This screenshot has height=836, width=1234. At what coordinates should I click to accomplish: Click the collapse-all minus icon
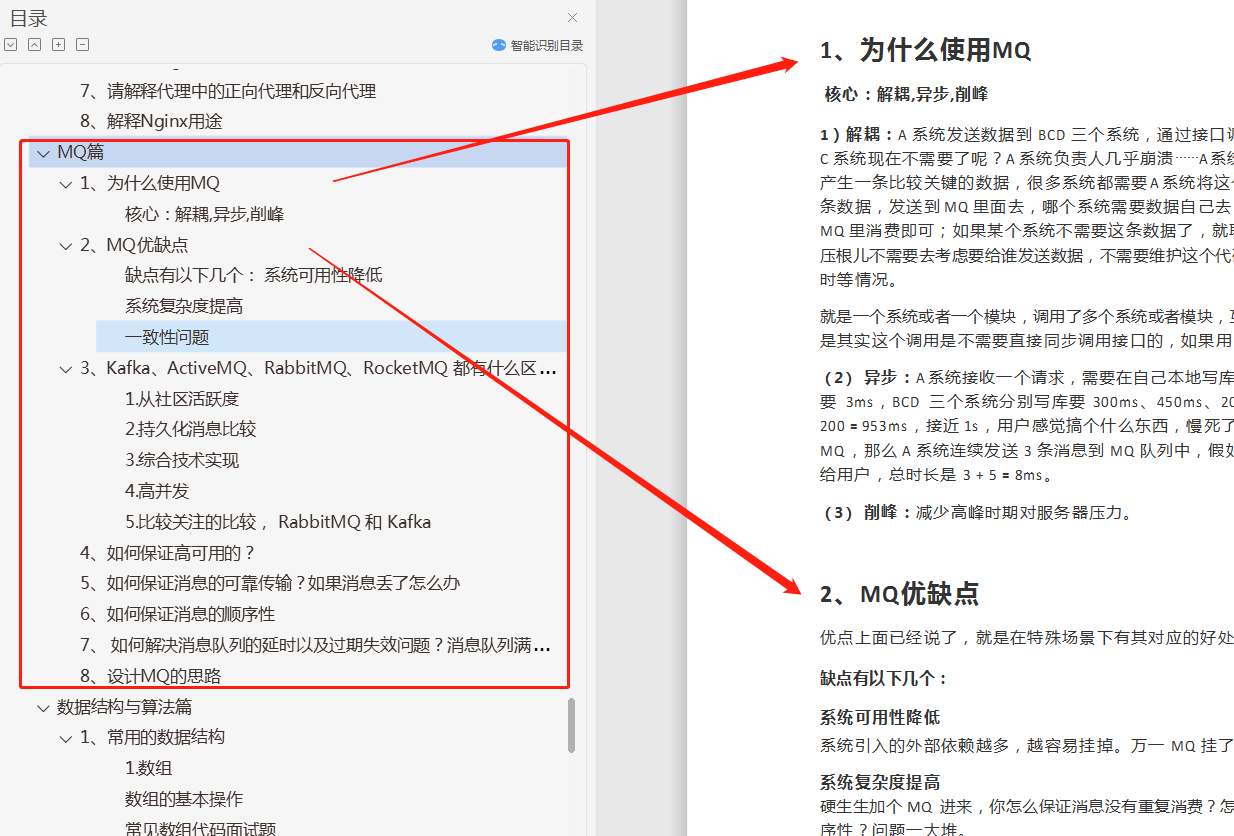coord(82,44)
